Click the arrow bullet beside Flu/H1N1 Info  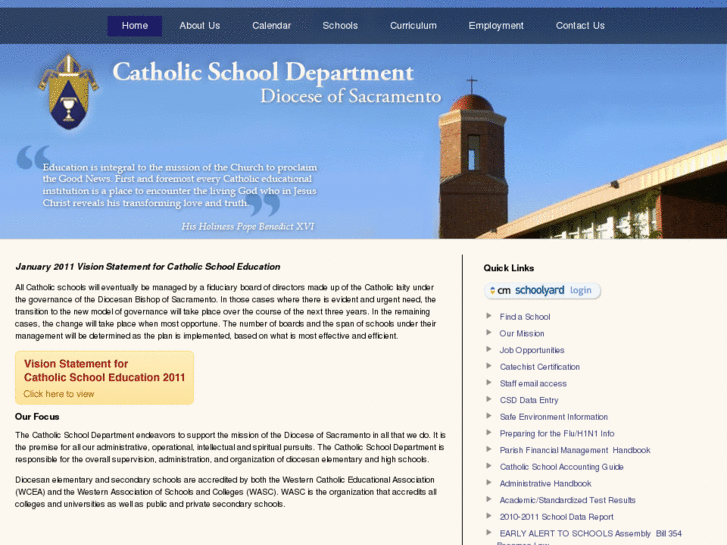pyautogui.click(x=489, y=433)
